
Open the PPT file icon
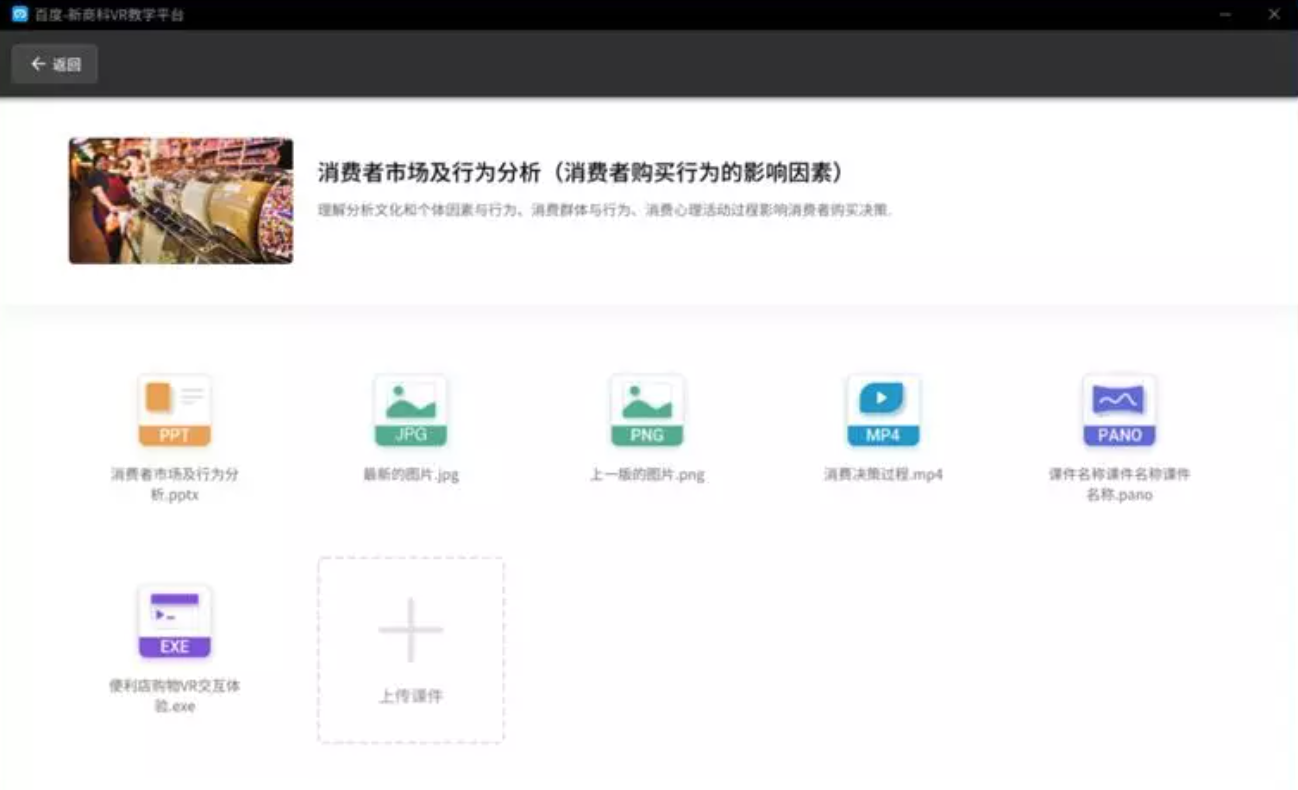click(175, 410)
